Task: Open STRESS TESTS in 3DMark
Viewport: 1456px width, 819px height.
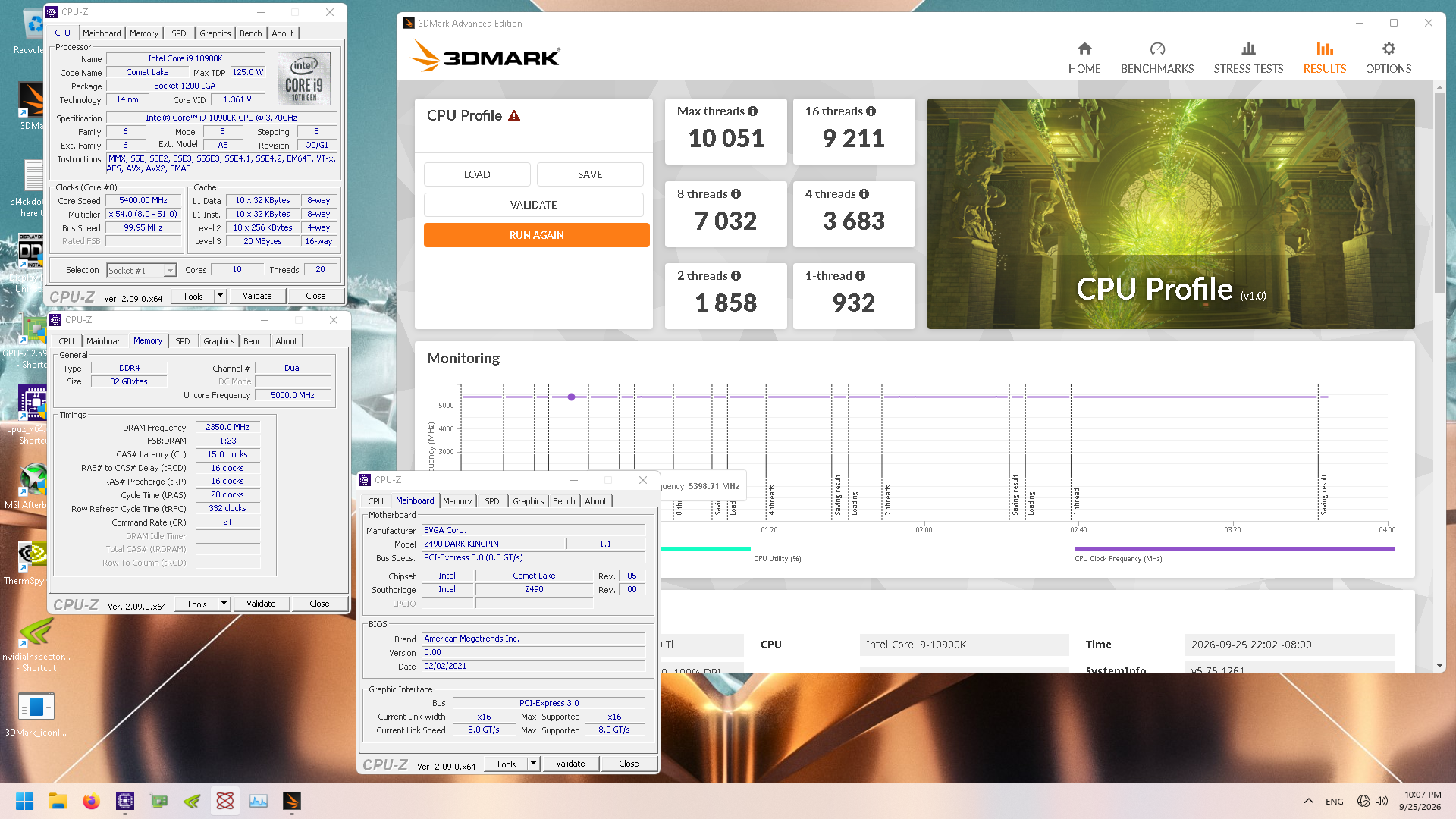Action: pyautogui.click(x=1248, y=58)
